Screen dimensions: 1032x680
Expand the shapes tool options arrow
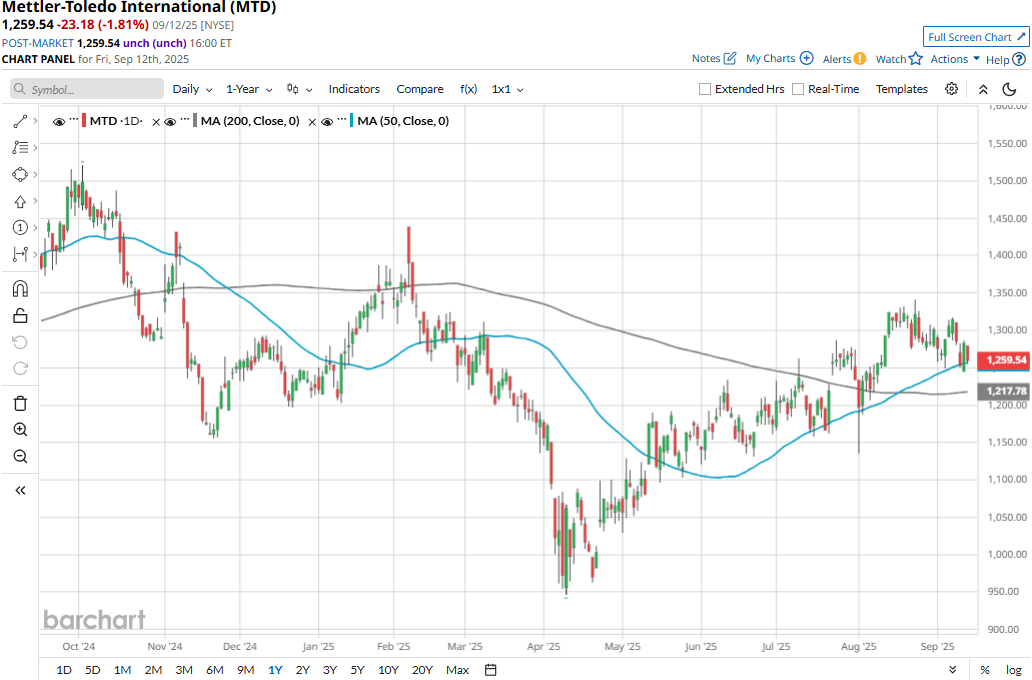pyautogui.click(x=35, y=174)
